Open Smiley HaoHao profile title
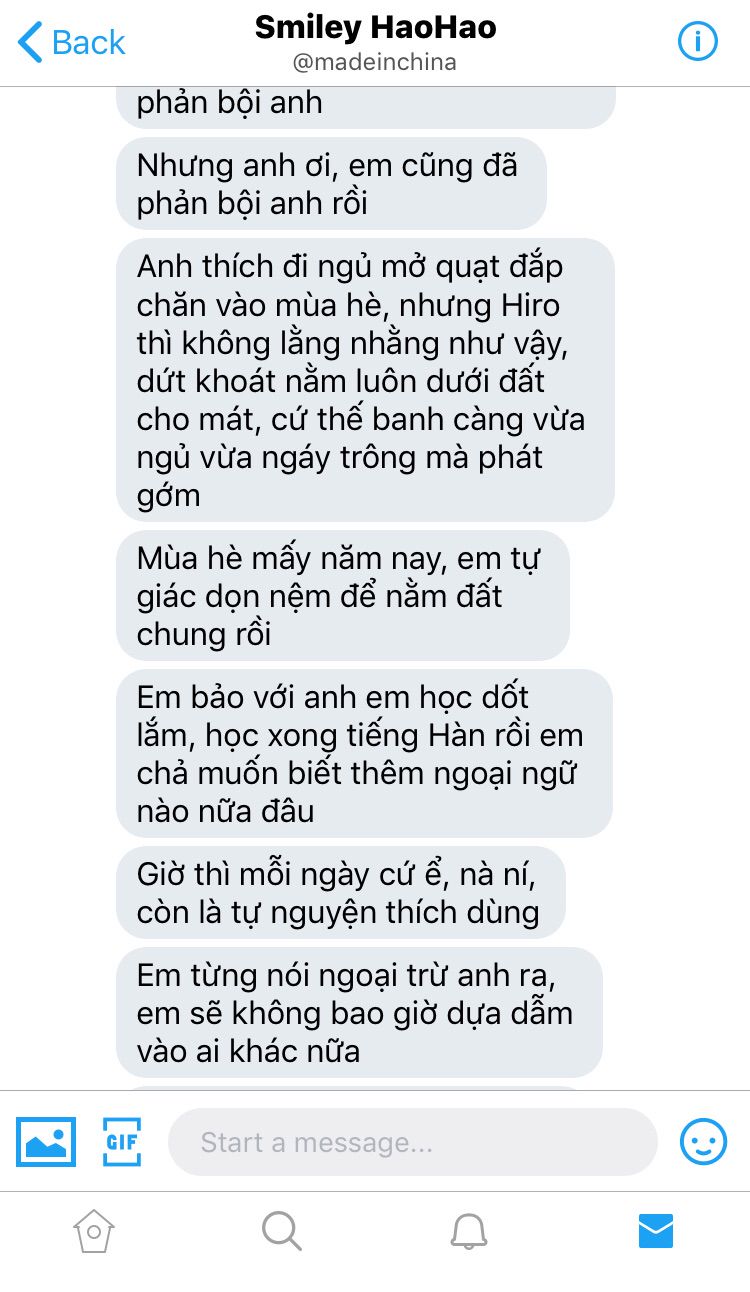This screenshot has height=1292, width=750. pos(375,27)
